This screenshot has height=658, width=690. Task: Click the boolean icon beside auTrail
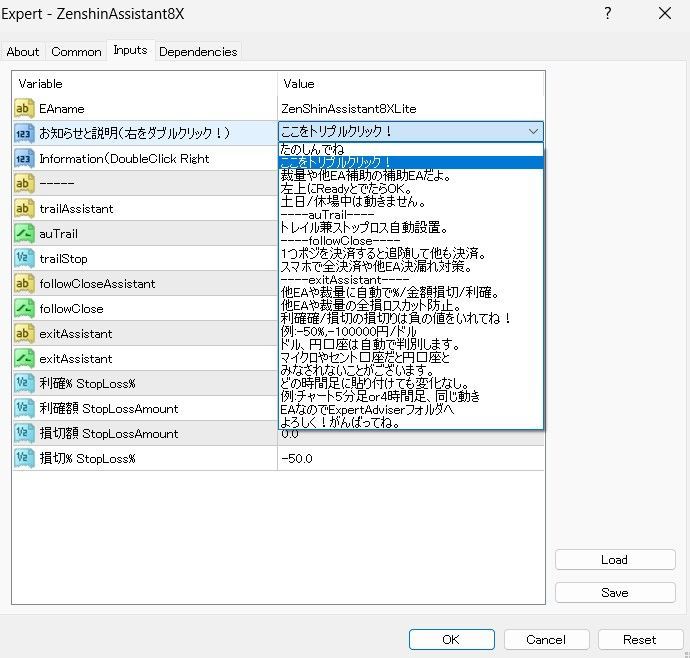24,233
